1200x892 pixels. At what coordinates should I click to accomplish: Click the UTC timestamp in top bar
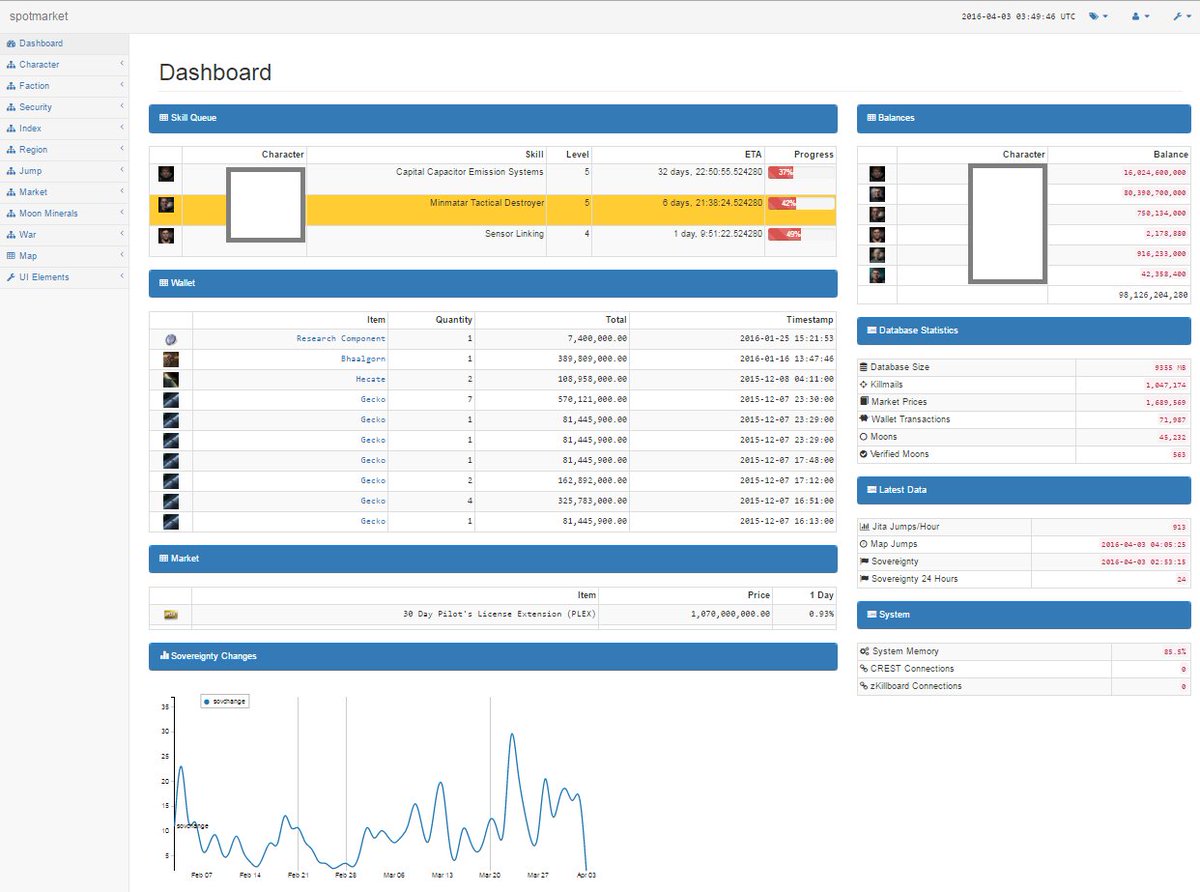(1018, 17)
